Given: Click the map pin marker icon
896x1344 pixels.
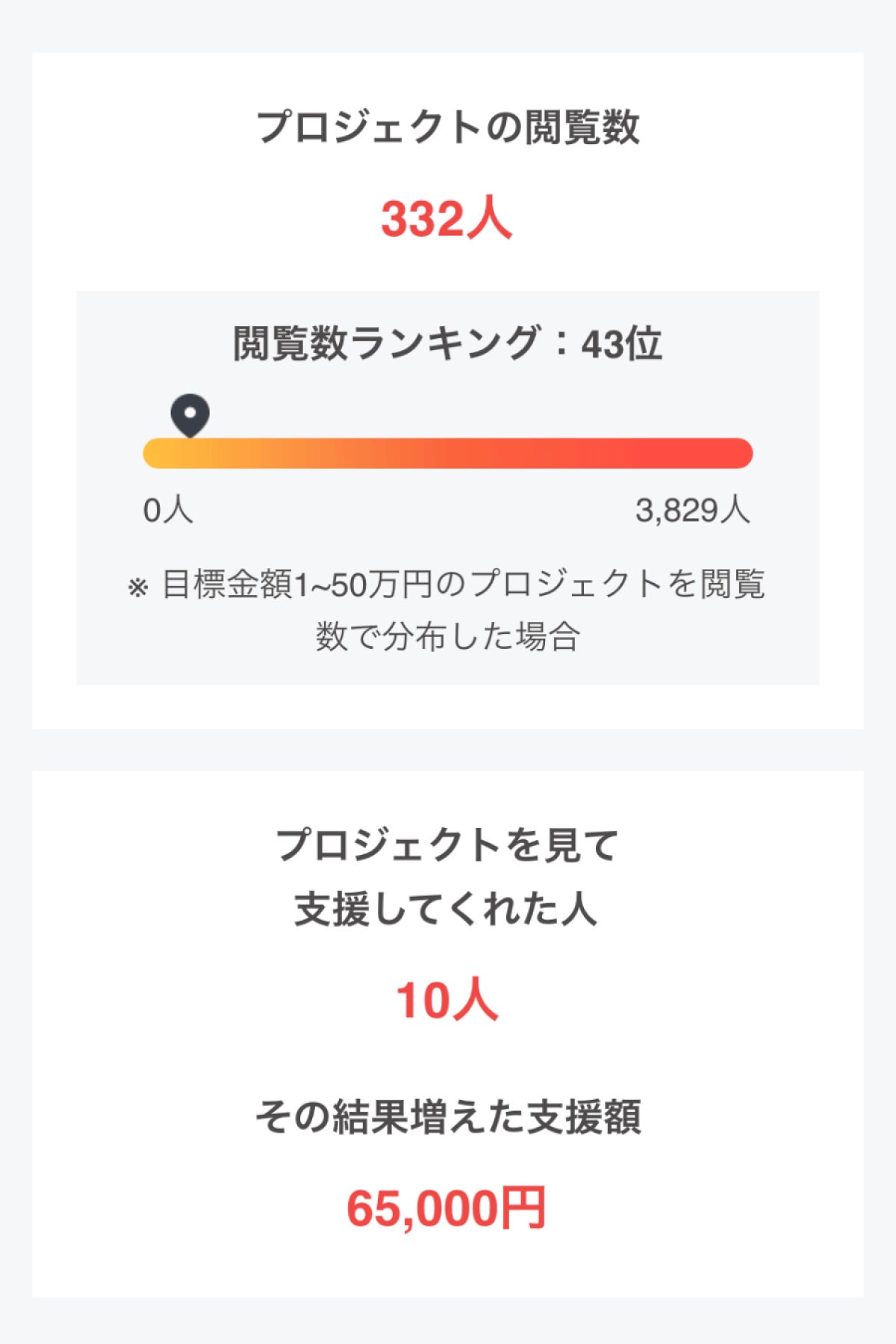Looking at the screenshot, I should coord(190,415).
